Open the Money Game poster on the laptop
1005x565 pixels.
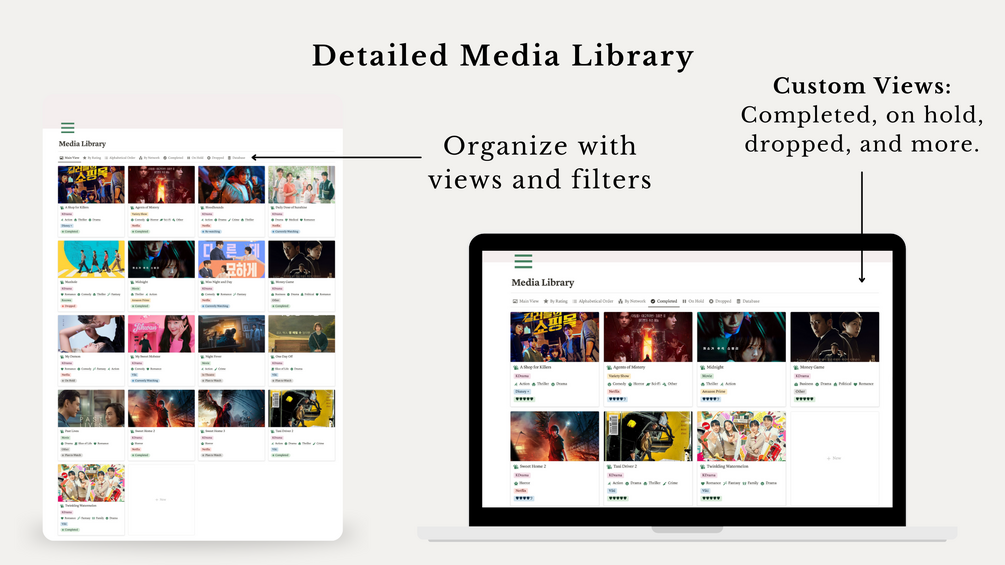click(x=835, y=337)
